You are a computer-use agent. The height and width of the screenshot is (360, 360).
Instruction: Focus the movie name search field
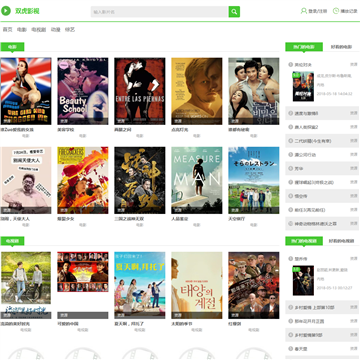click(x=160, y=12)
